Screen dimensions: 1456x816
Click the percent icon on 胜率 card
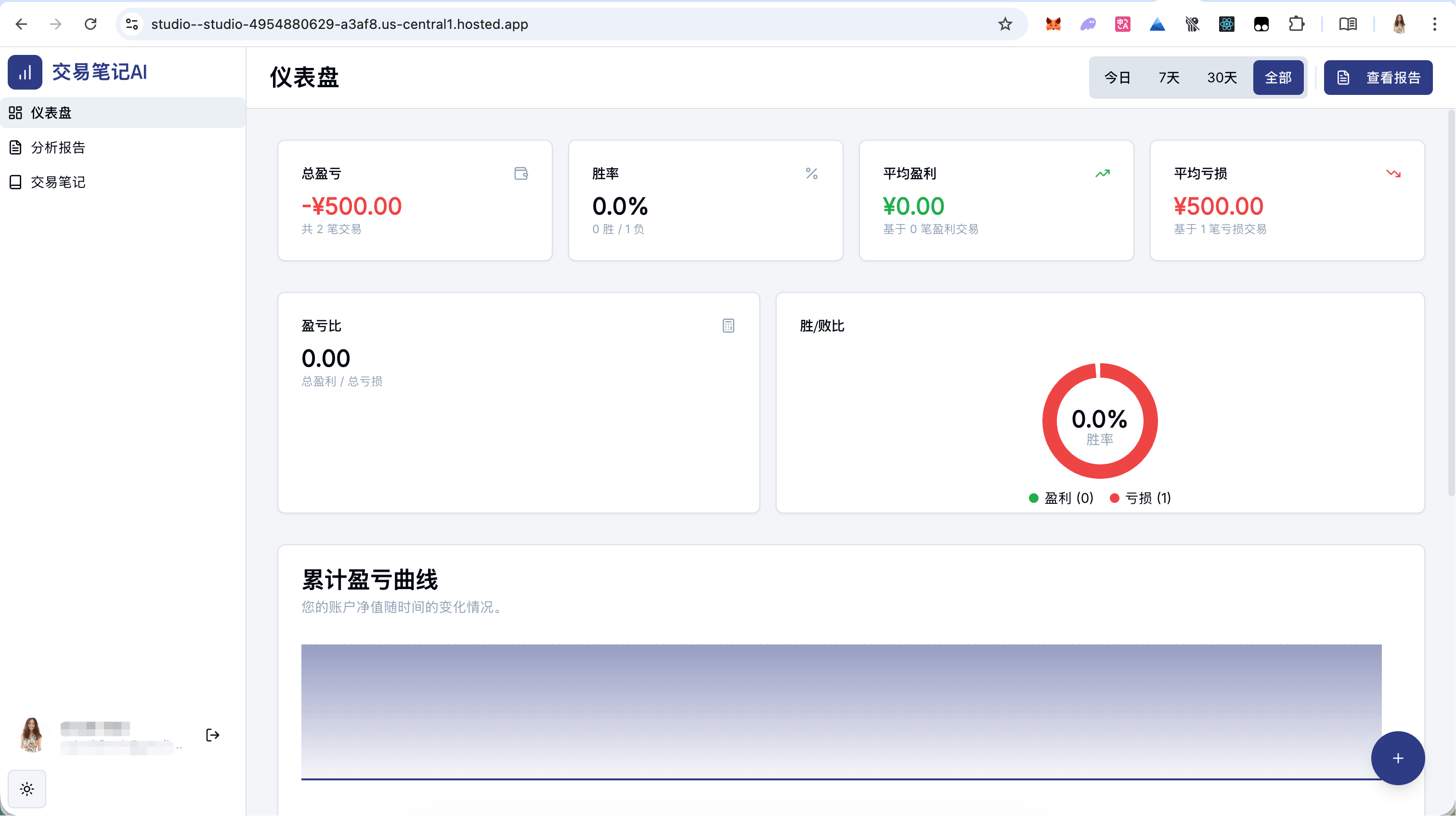point(812,173)
